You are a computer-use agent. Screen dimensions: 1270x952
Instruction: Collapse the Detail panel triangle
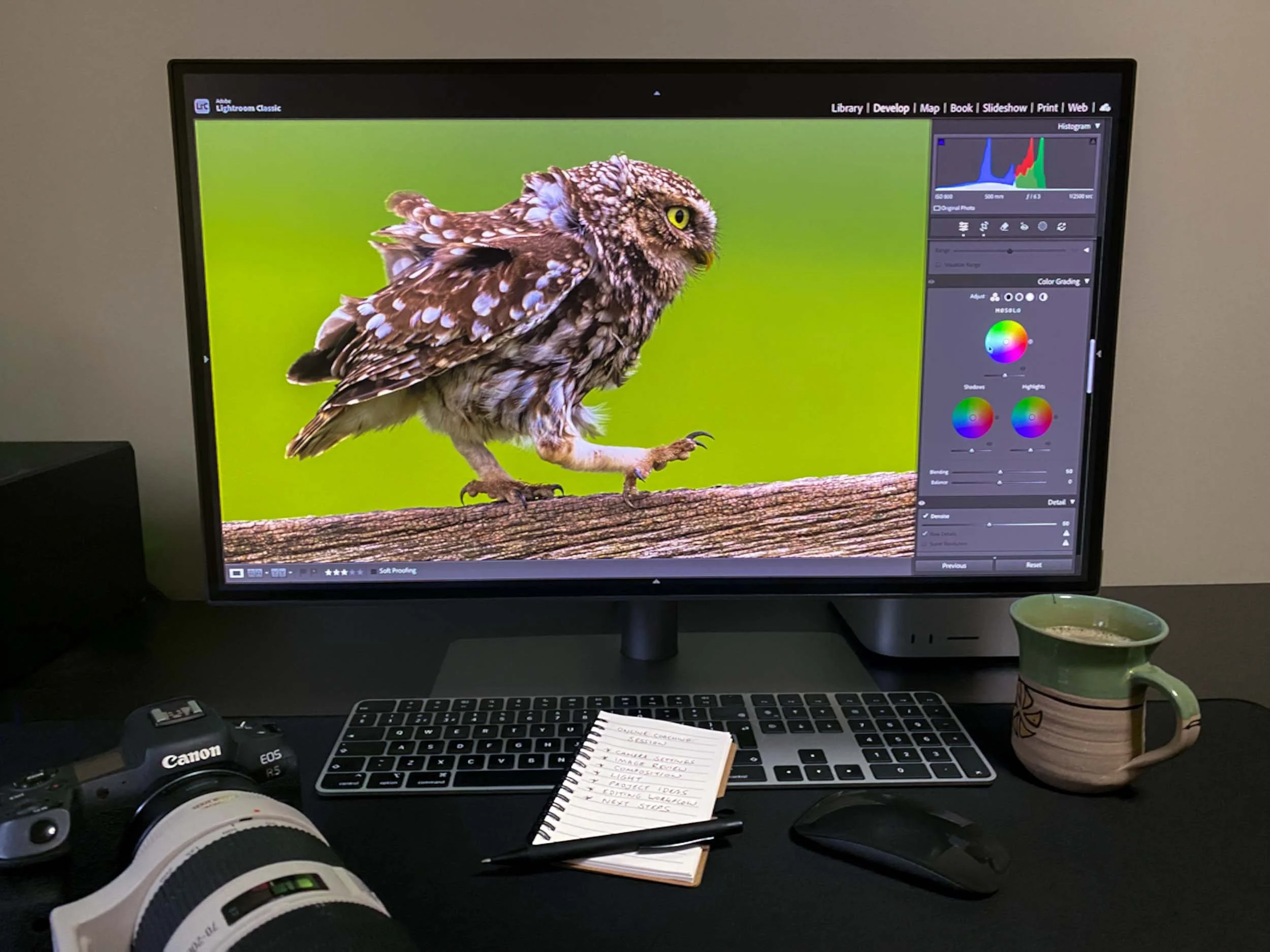click(x=1072, y=502)
